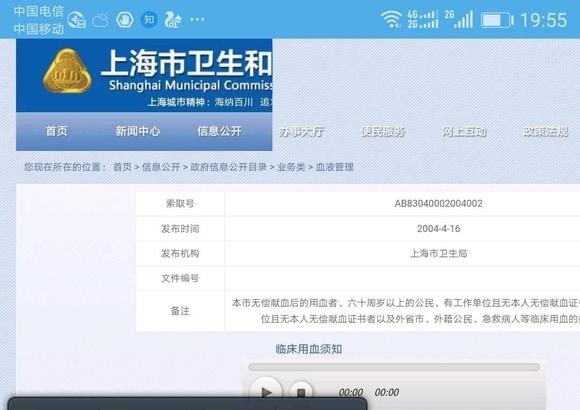Select the publisher 上海市卫生局 cell

(x=438, y=253)
